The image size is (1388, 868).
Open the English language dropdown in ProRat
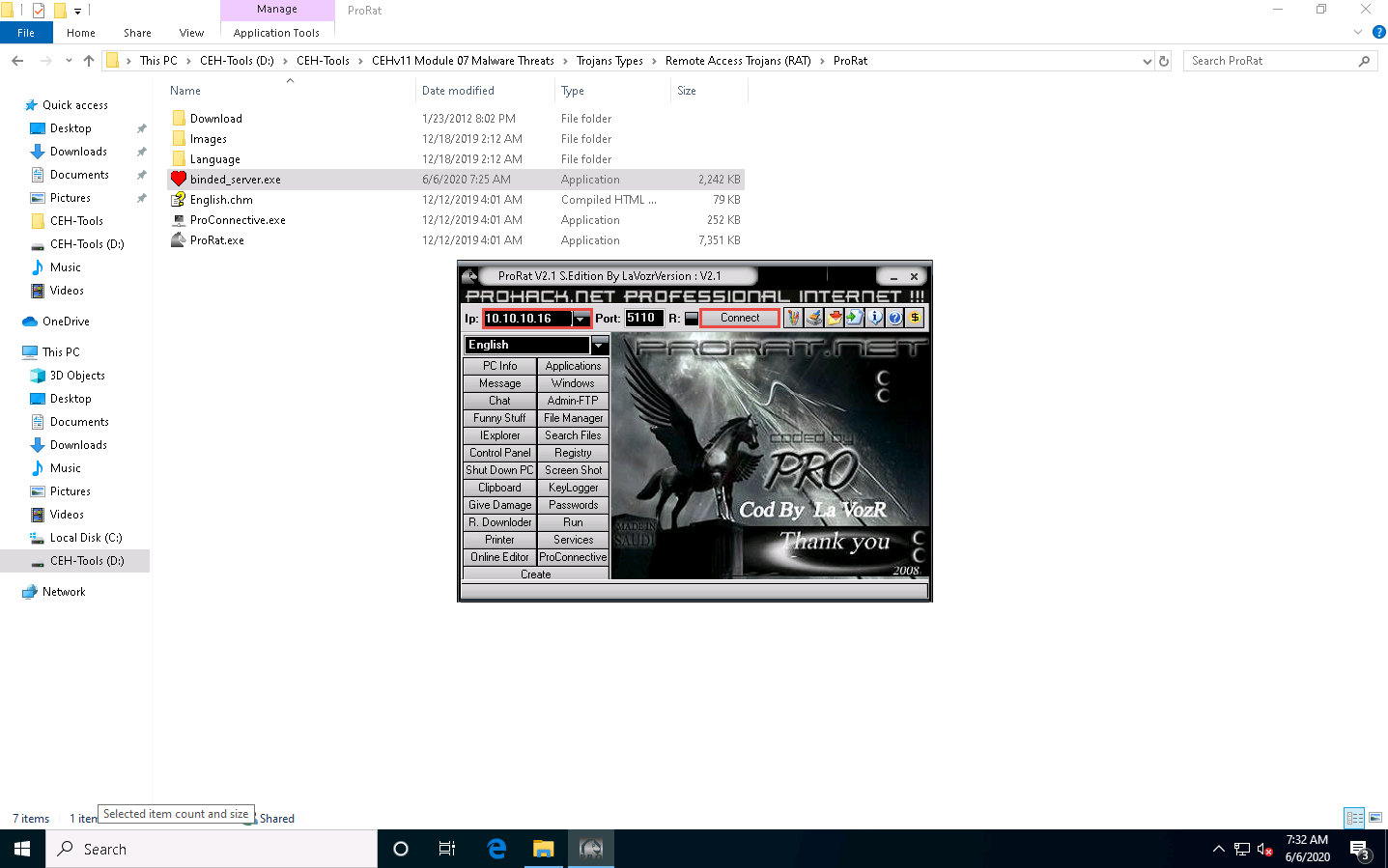pos(600,345)
